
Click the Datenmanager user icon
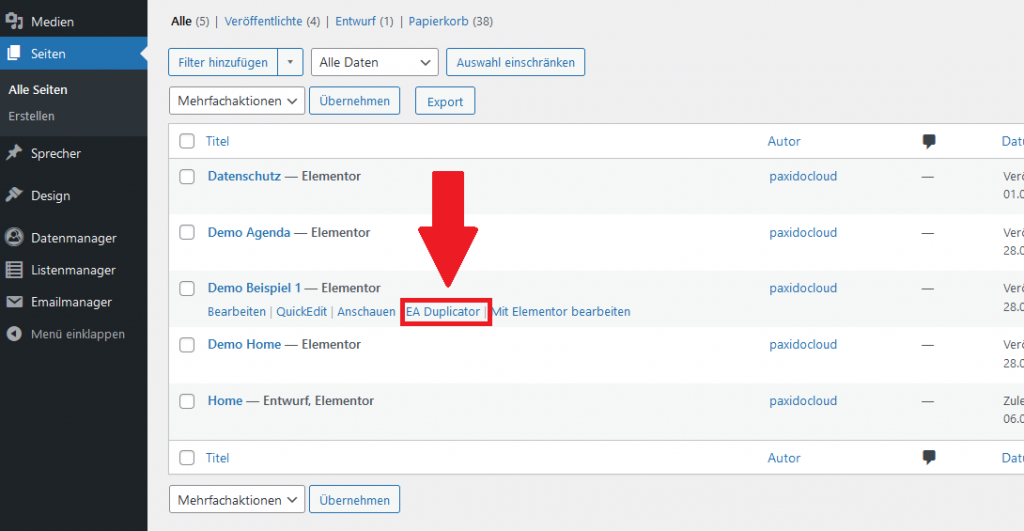[14, 238]
